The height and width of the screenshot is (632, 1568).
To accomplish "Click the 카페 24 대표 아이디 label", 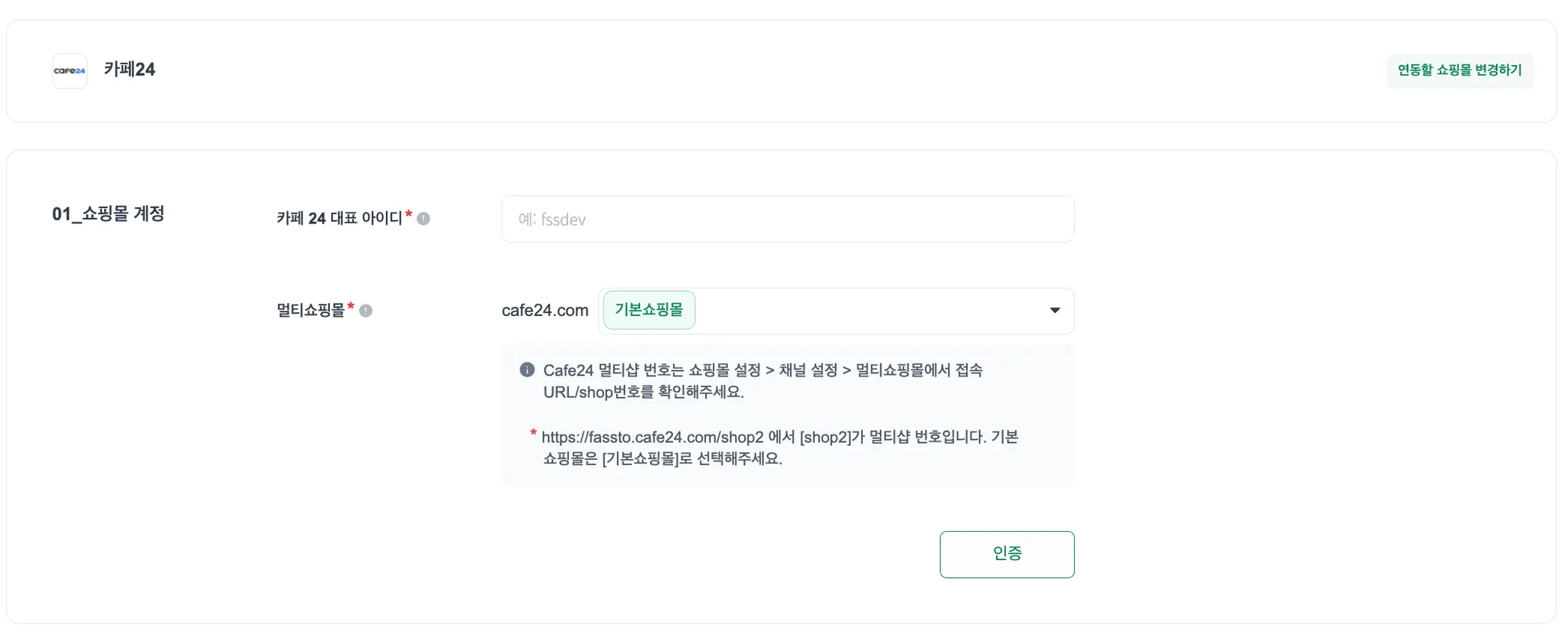I will tap(339, 219).
